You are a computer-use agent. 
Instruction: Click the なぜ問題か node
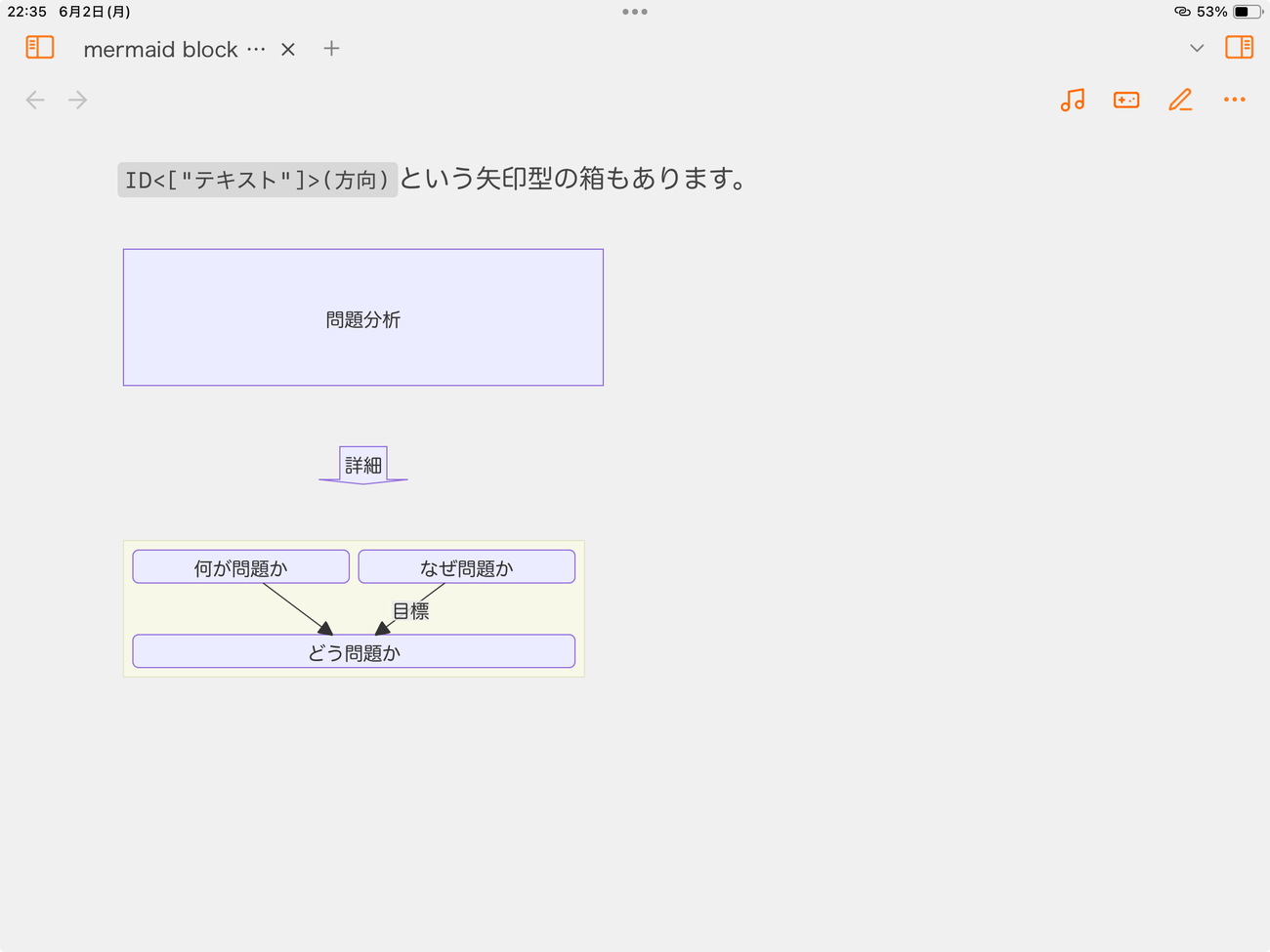467,567
